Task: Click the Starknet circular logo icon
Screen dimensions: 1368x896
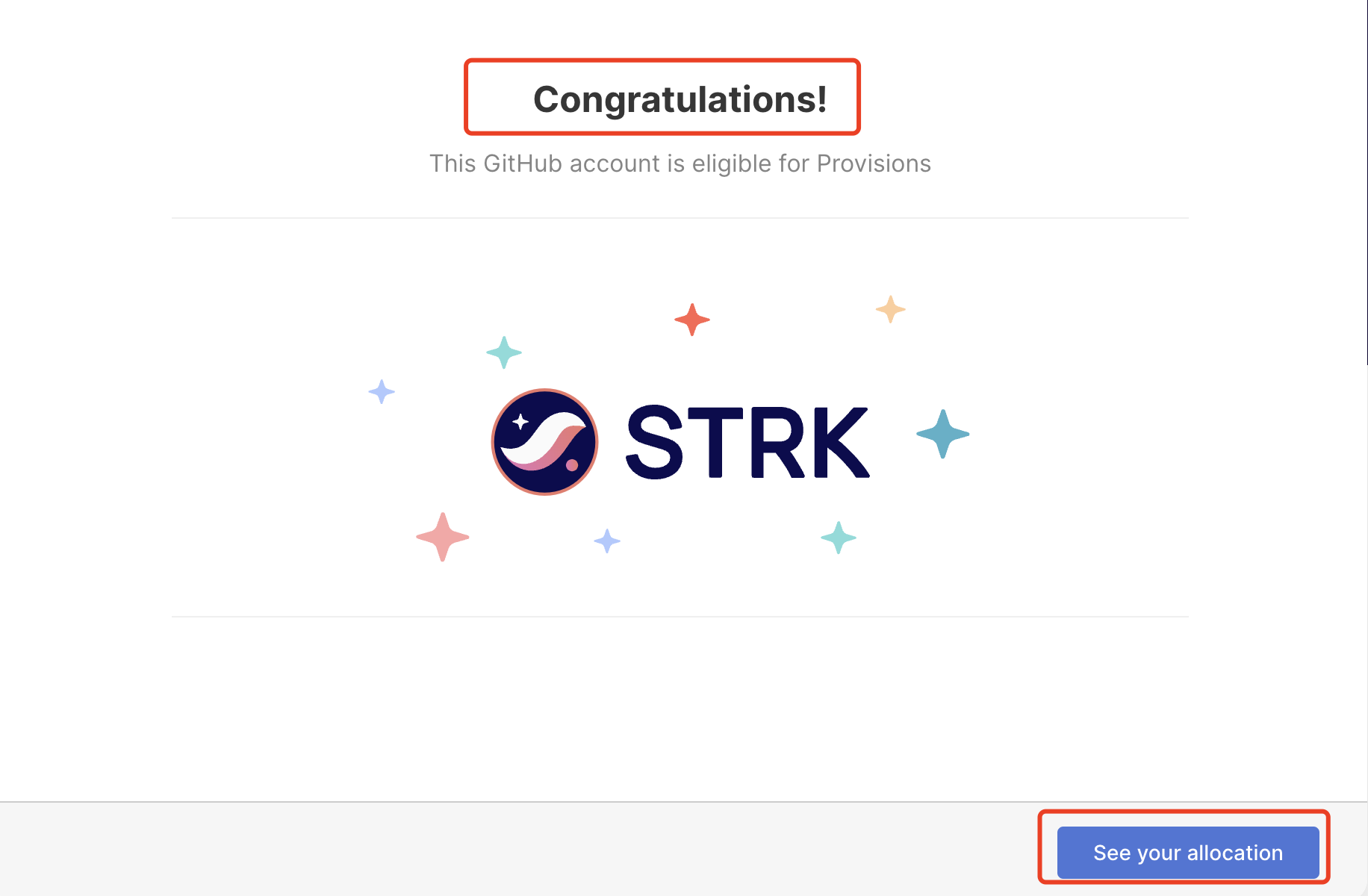Action: pyautogui.click(x=544, y=442)
